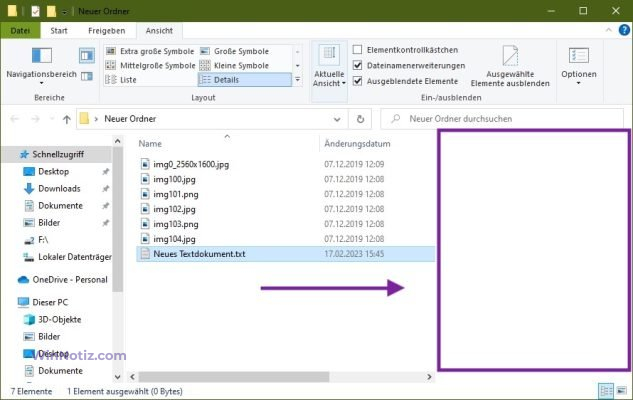
Task: Open 3D-Objekte folder
Action: point(59,319)
